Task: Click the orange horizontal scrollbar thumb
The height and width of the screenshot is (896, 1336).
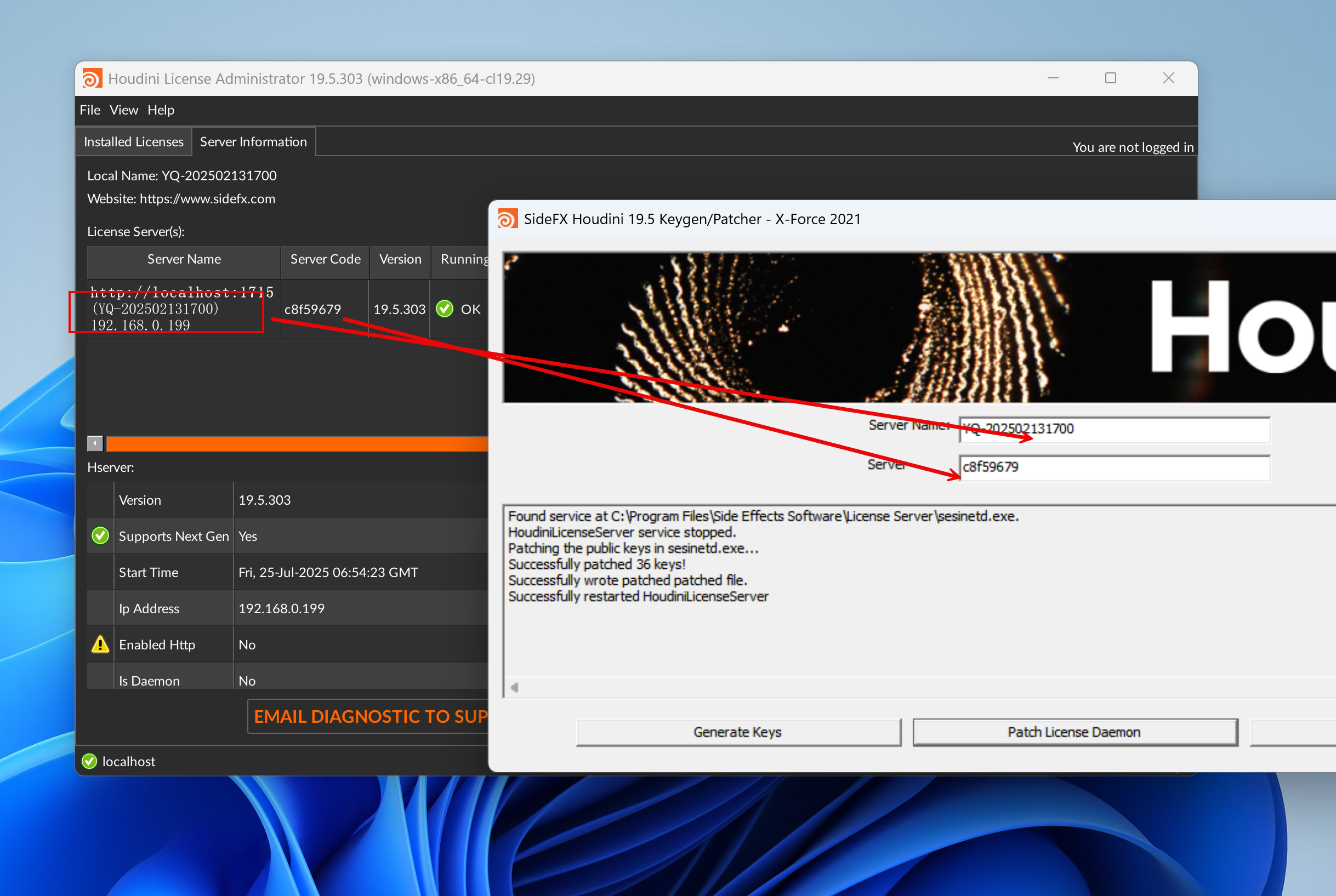Action: click(x=296, y=443)
